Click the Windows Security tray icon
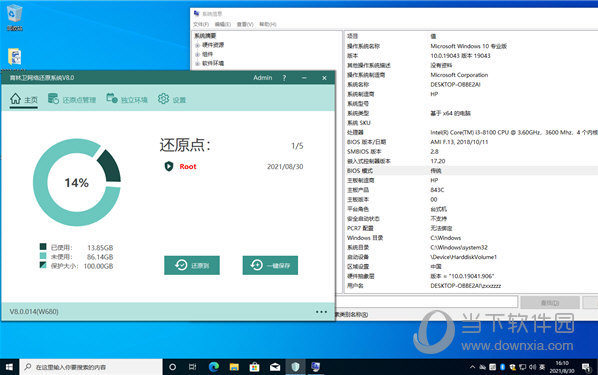Image resolution: width=598 pixels, height=375 pixels. point(512,367)
